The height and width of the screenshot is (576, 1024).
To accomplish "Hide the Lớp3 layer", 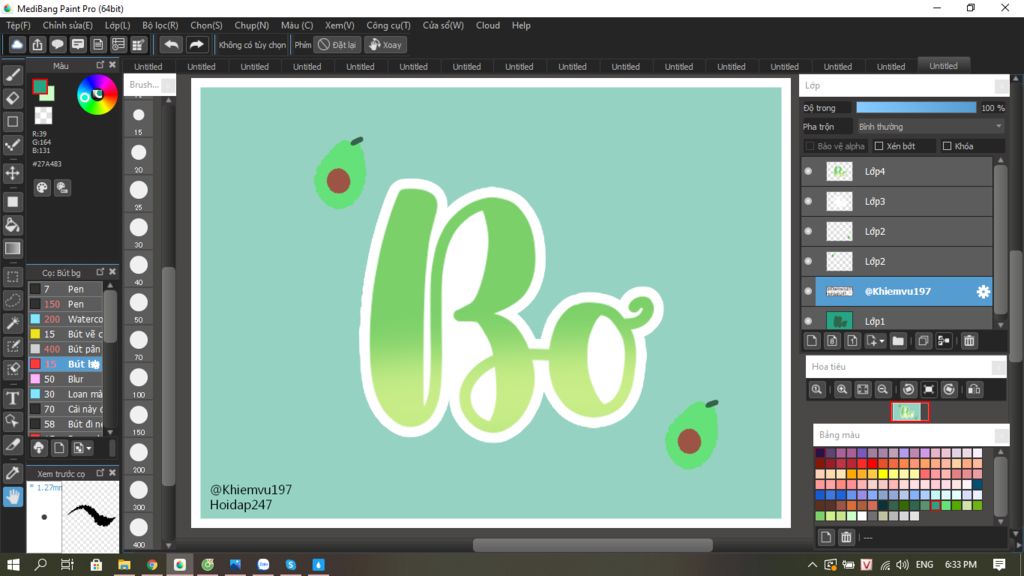I will 808,201.
